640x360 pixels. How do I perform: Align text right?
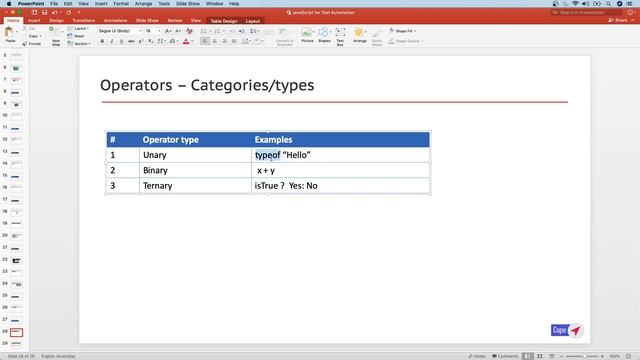coord(224,41)
